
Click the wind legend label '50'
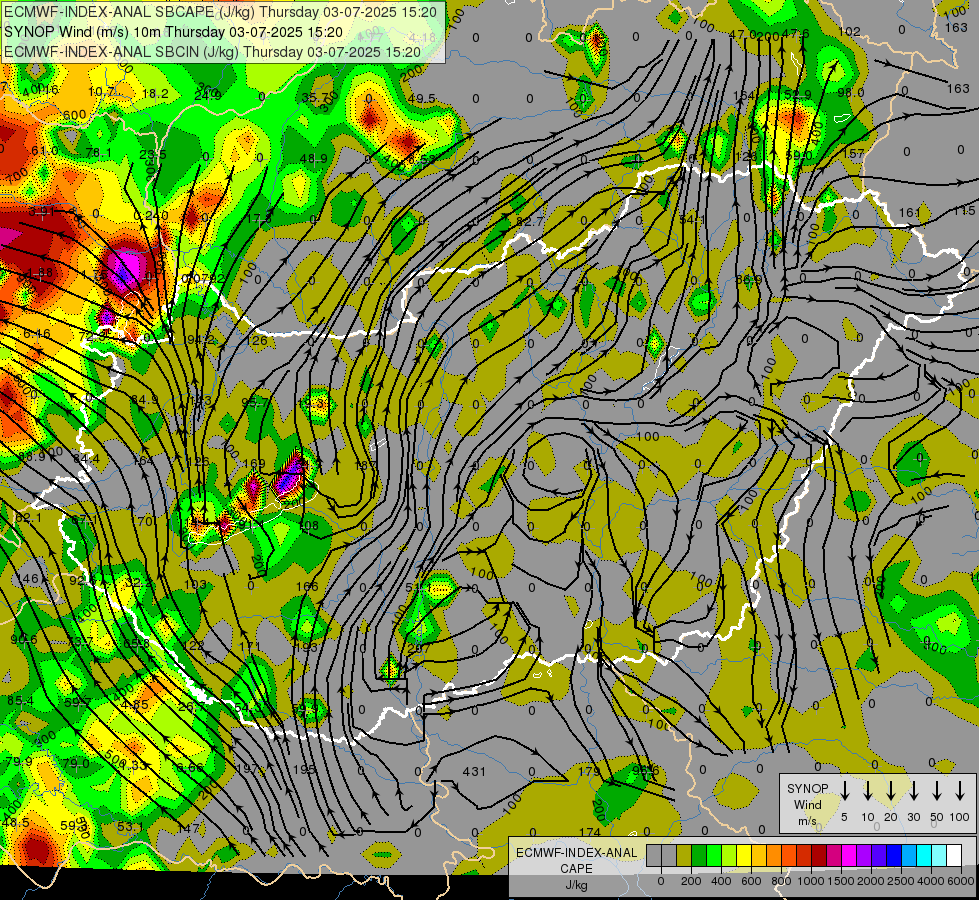937,817
